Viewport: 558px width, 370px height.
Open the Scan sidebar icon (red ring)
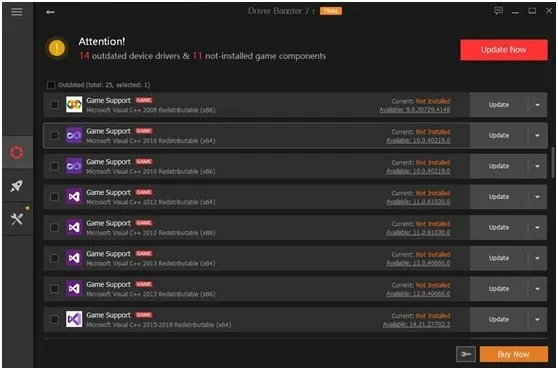click(x=17, y=152)
